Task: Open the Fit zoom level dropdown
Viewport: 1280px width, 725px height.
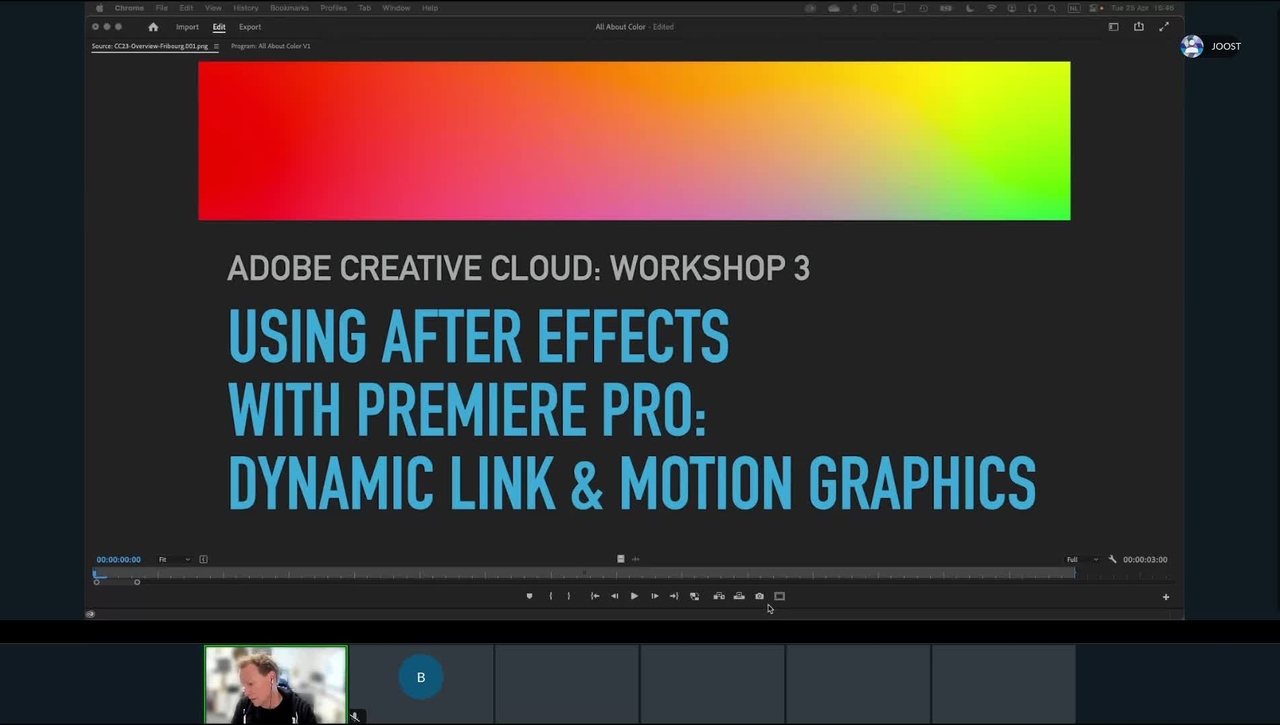Action: pos(173,559)
